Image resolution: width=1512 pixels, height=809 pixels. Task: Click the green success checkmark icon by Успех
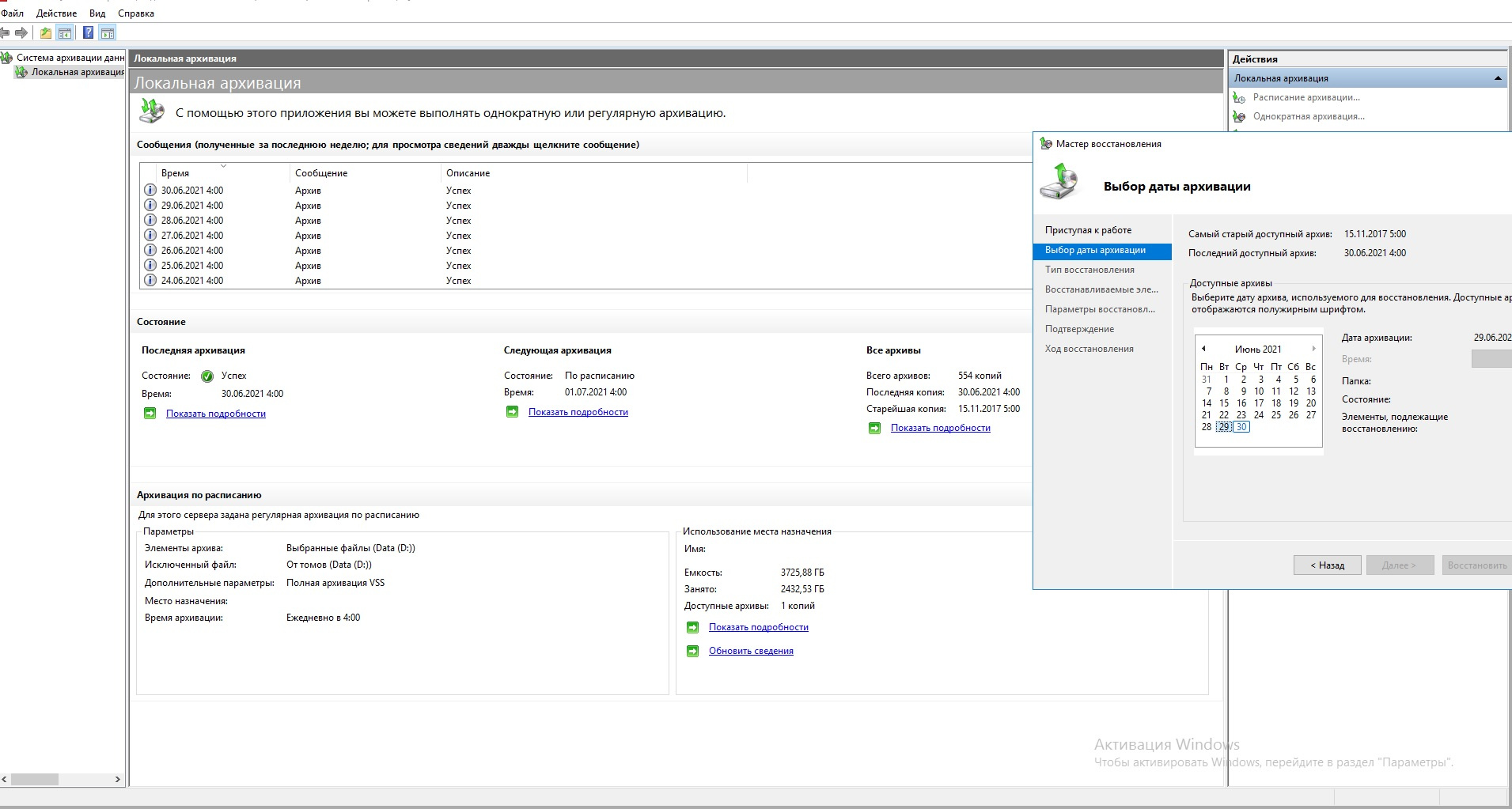click(207, 376)
